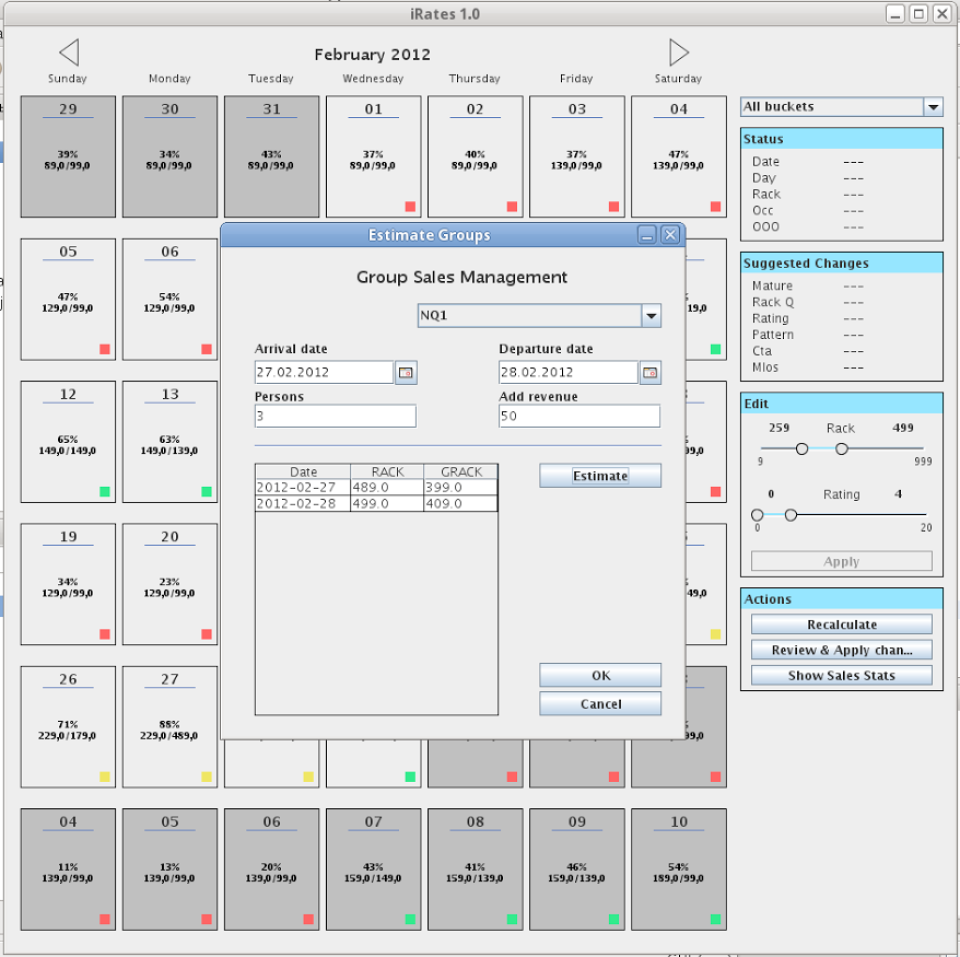960x957 pixels.
Task: Click the Rack slider left handle
Action: point(802,449)
